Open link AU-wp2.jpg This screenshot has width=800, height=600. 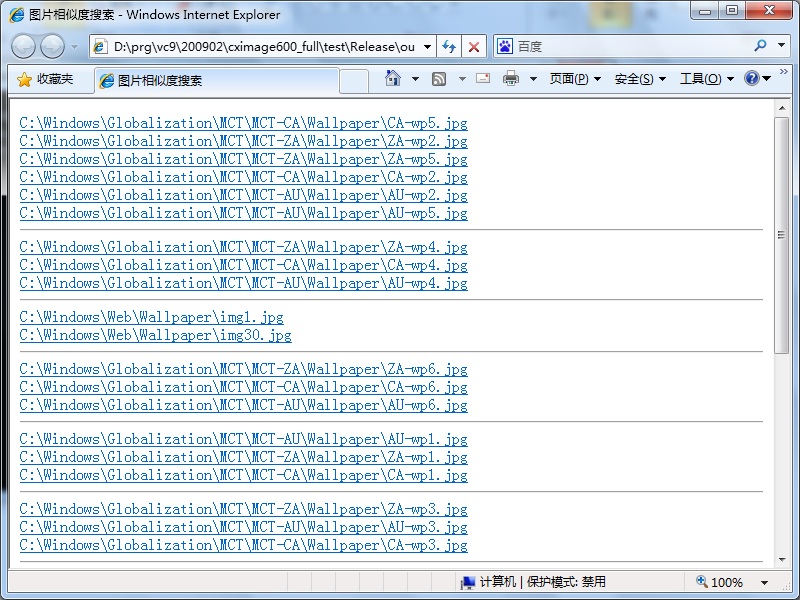coord(243,195)
